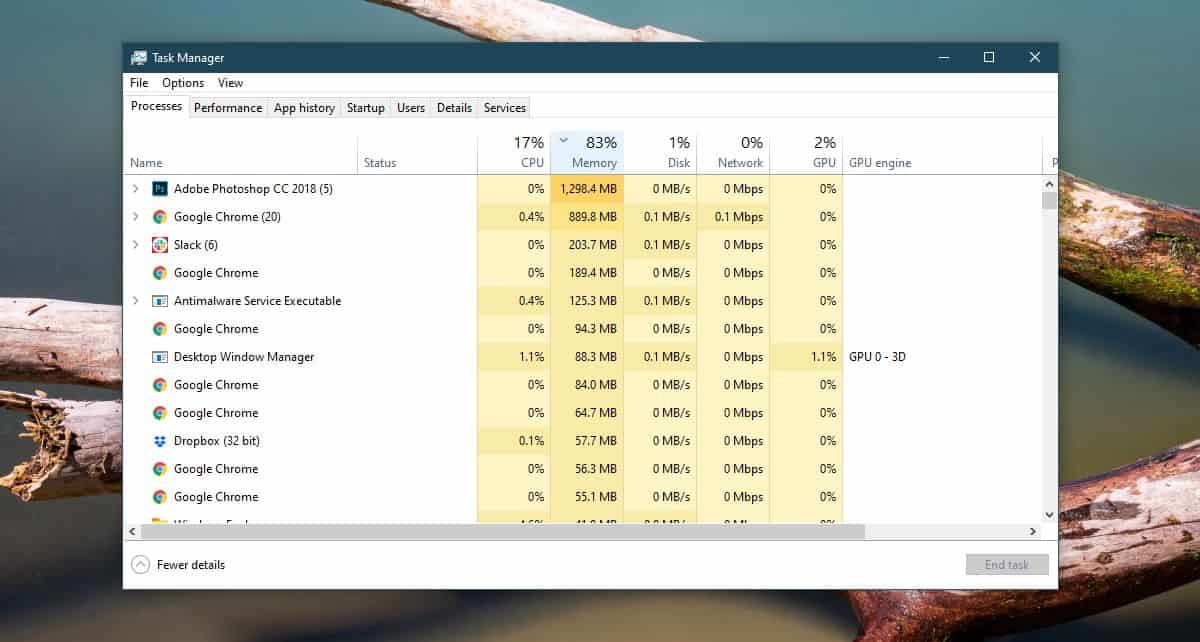Click Chrome icon in the 189.4 MB row
The image size is (1200, 642).
160,272
